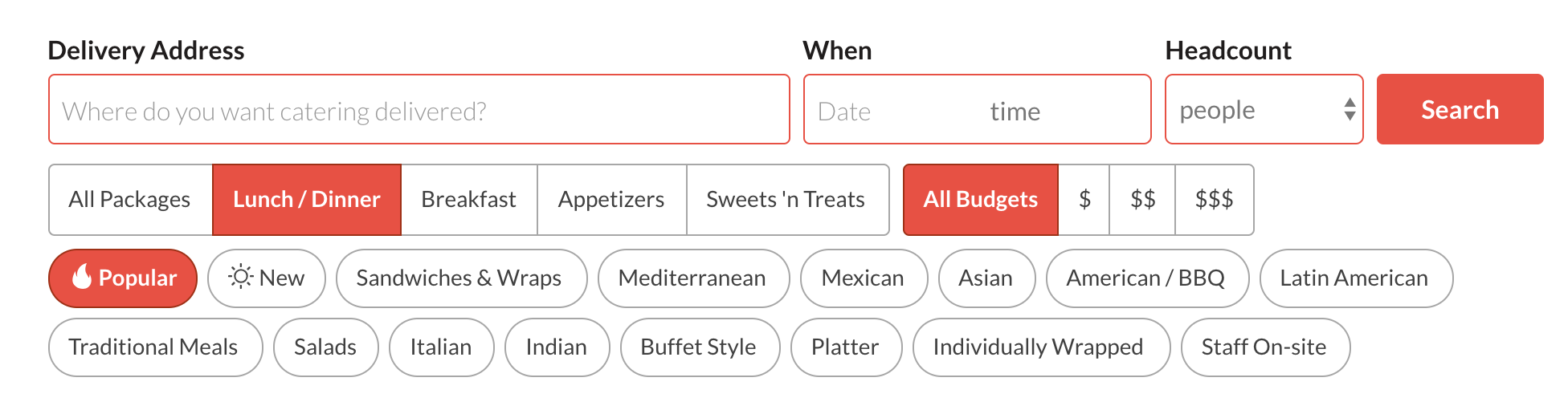Select the Buffet Style chip
Image resolution: width=1568 pixels, height=406 pixels.
pyautogui.click(x=699, y=347)
